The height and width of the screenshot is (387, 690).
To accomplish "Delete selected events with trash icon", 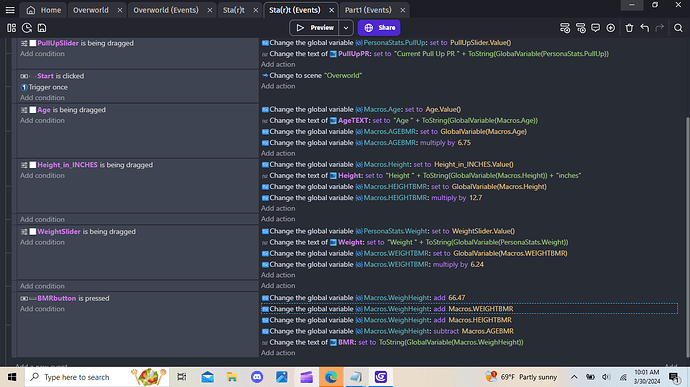I will 629,28.
